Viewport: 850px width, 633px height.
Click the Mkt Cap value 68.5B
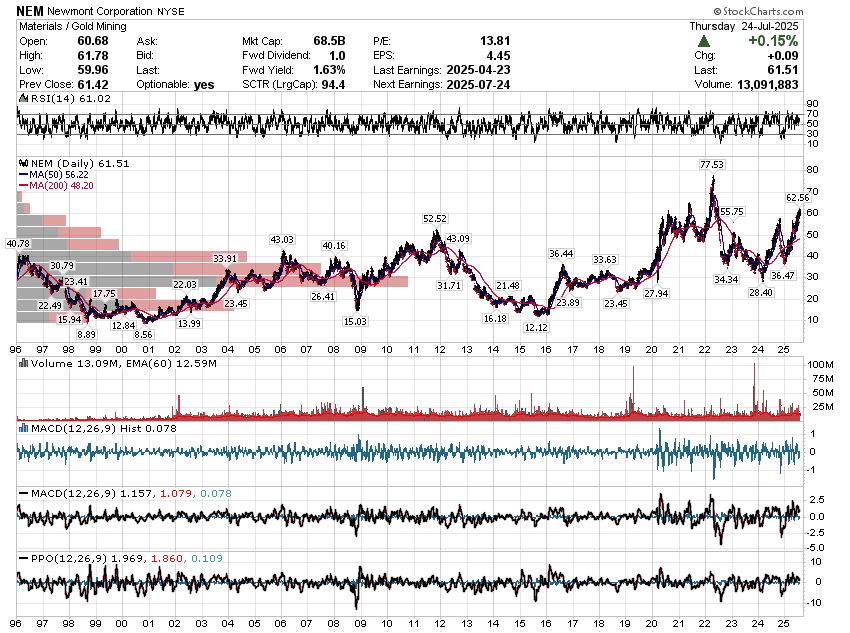329,41
